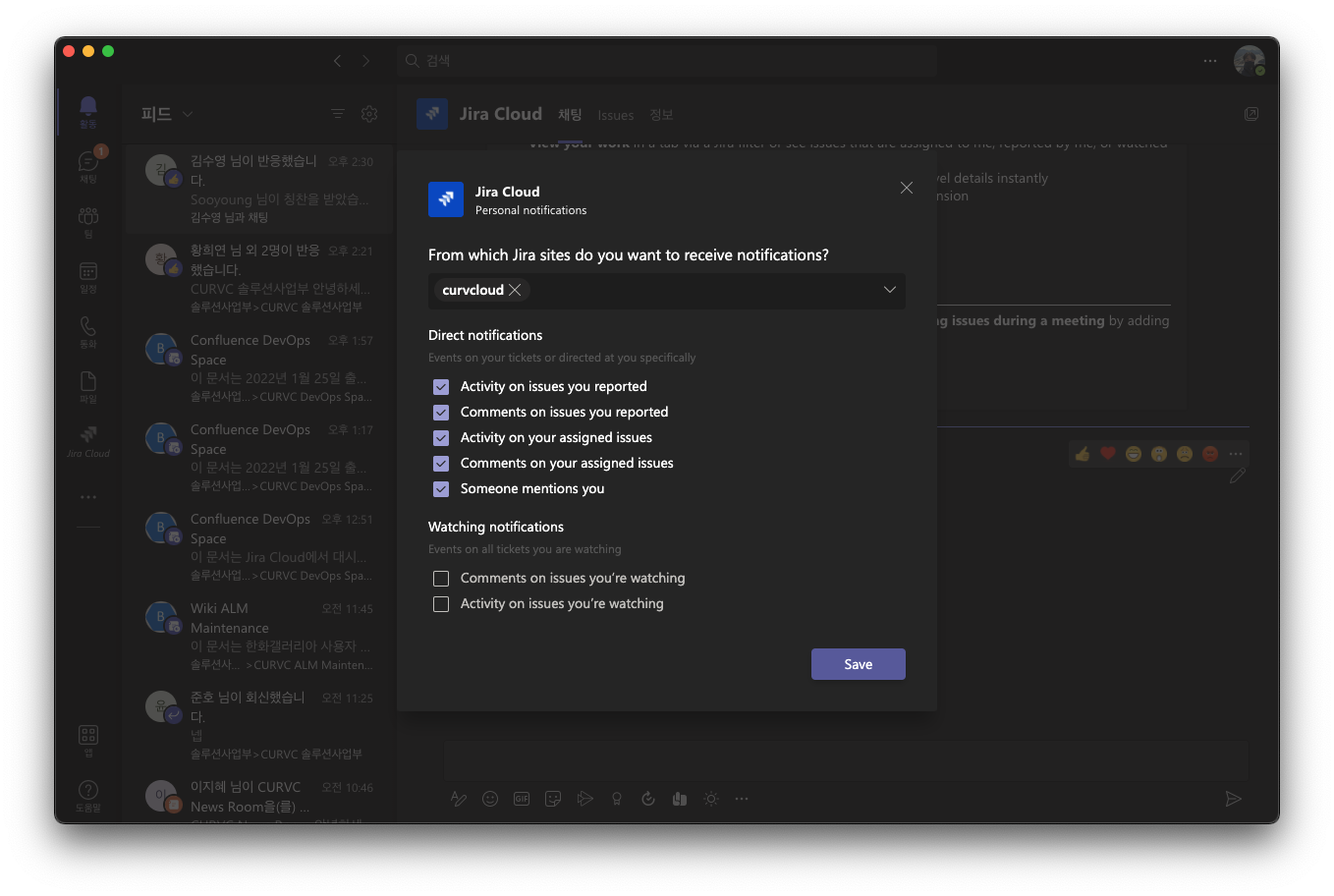Open Jira Cloud app in sidebar
This screenshot has height=896, width=1334.
point(88,440)
